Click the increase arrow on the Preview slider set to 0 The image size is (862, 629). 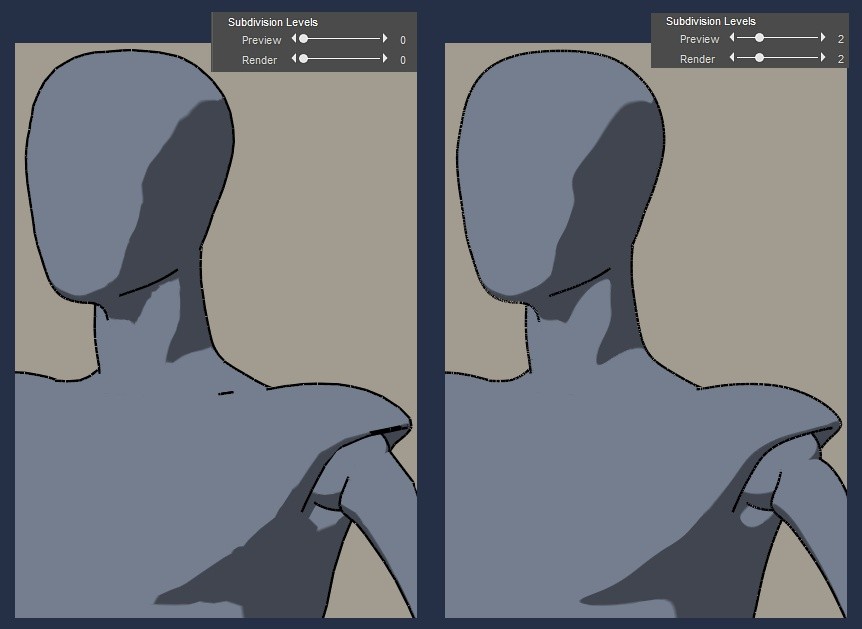(385, 39)
